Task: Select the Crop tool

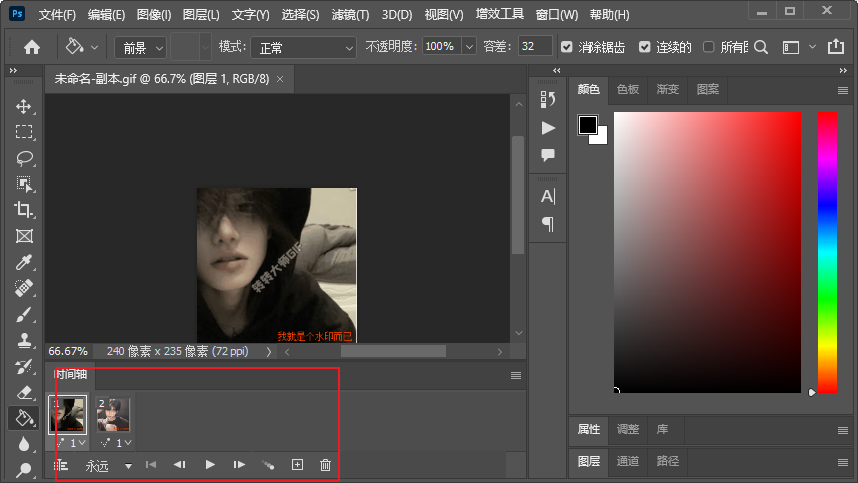Action: (x=24, y=210)
